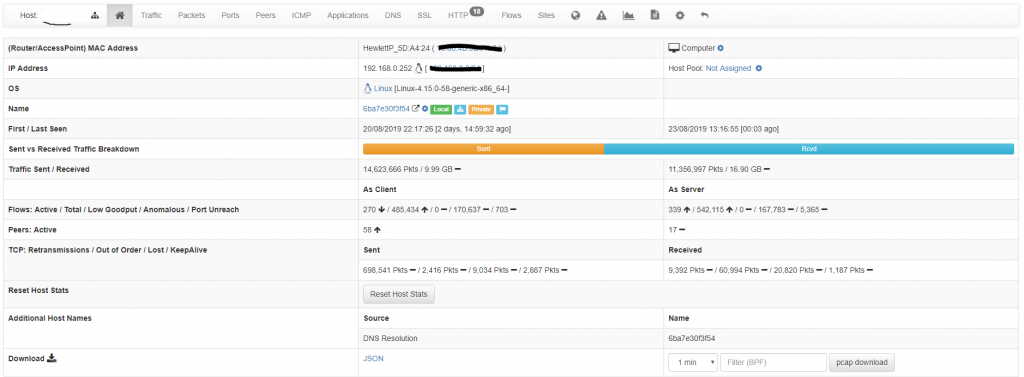Click the DNS Resolution source cell
Viewport: 1024px width, 377px height.
(391, 338)
